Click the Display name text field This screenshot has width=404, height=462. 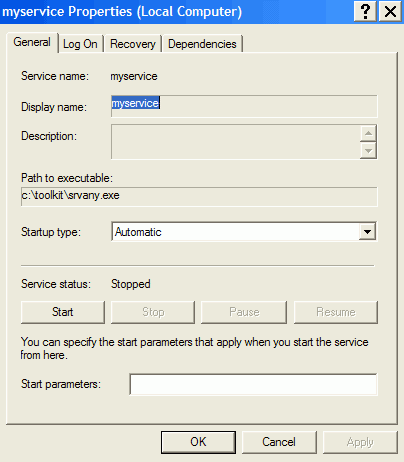[x=244, y=106]
